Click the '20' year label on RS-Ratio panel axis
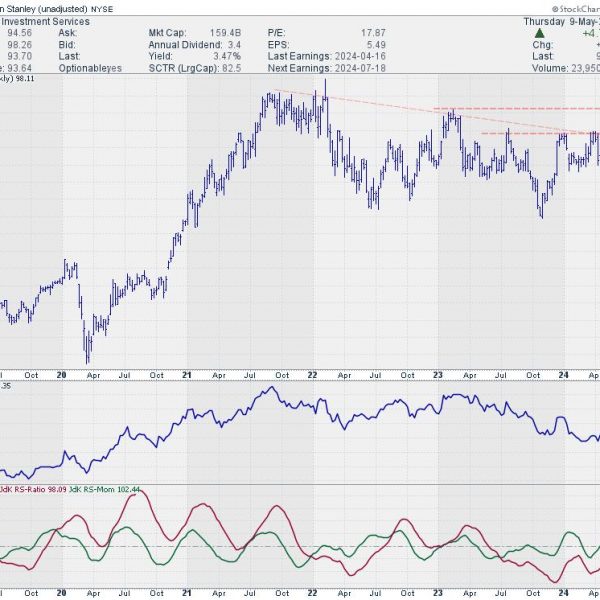 [61, 593]
